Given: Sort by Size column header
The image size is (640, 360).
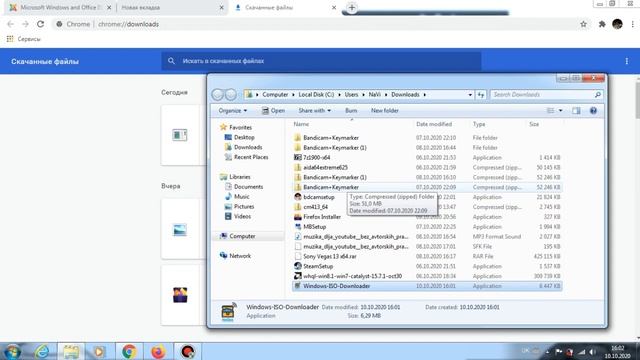Looking at the screenshot, I should (534, 124).
